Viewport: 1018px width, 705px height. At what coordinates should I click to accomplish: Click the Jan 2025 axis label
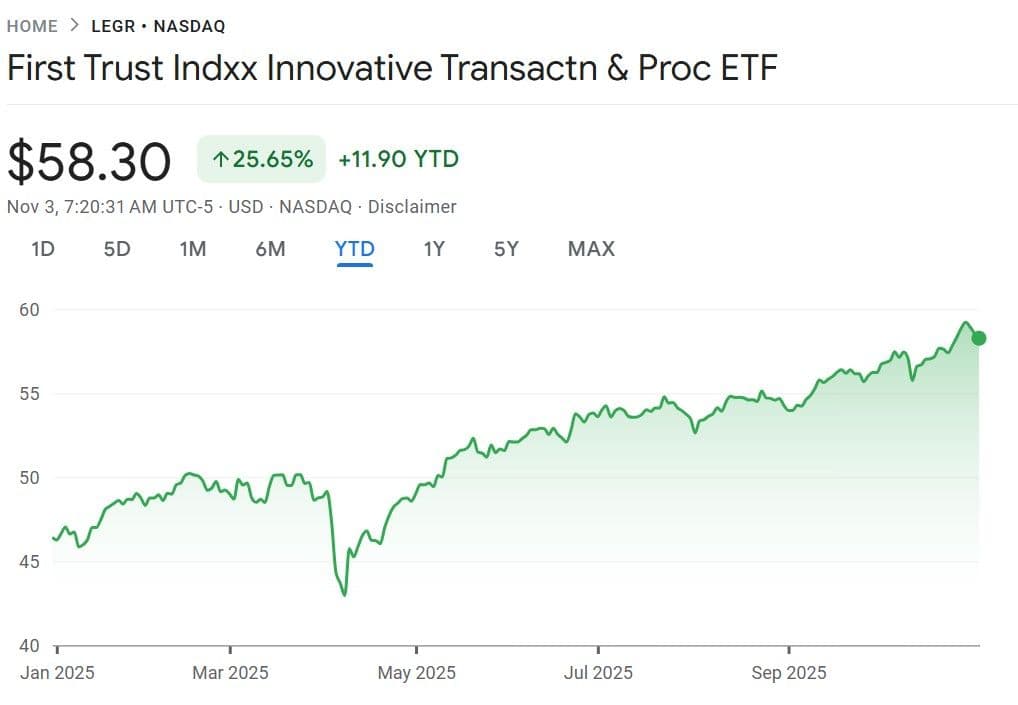pyautogui.click(x=58, y=673)
